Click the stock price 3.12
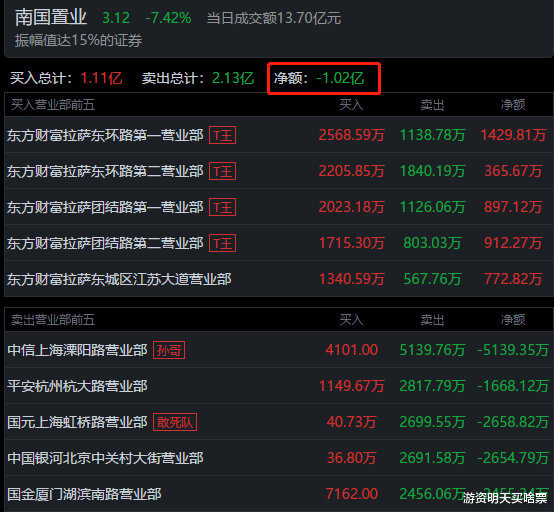This screenshot has width=554, height=512. [116, 18]
